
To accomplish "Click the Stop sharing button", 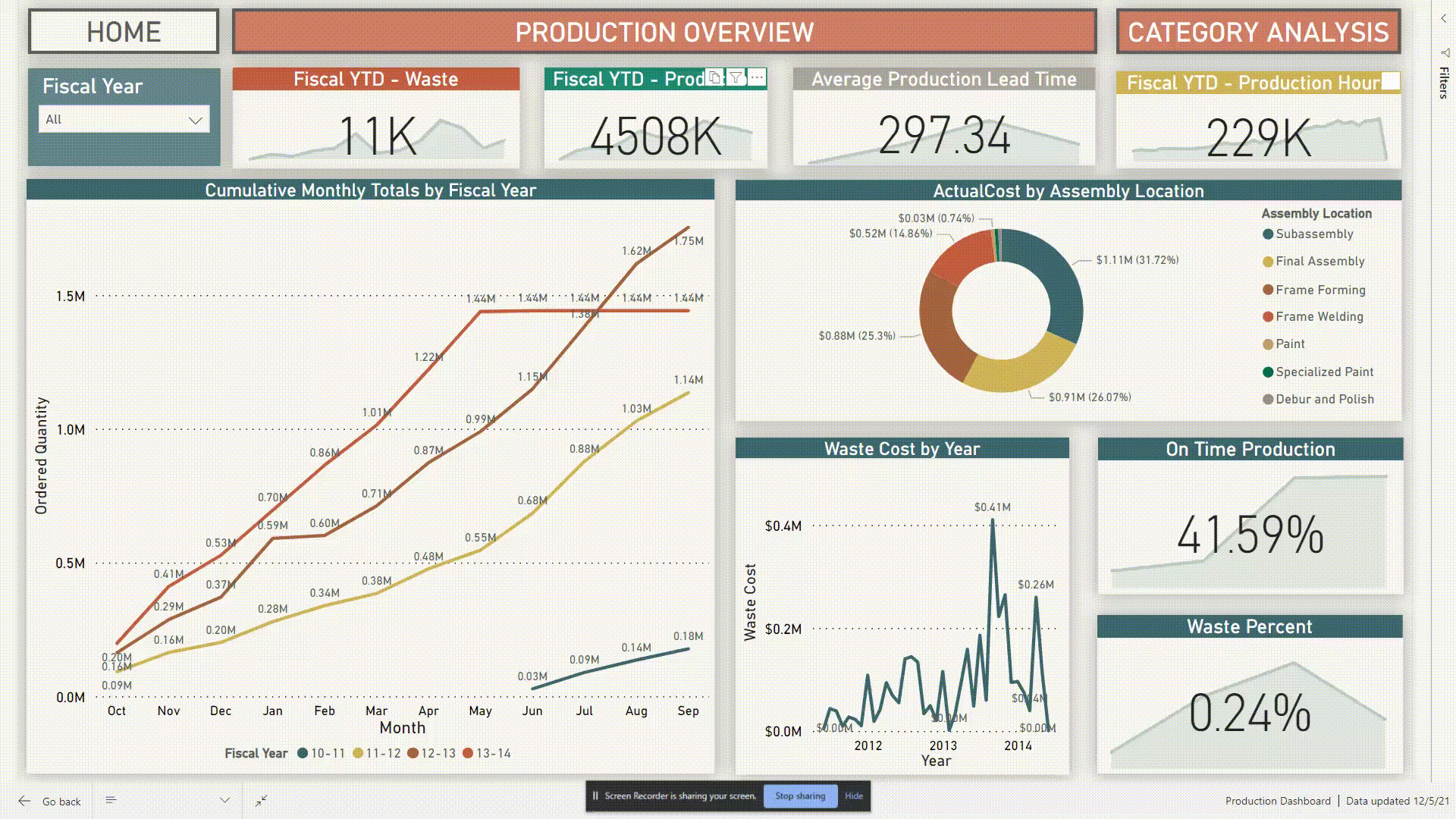I will click(801, 795).
